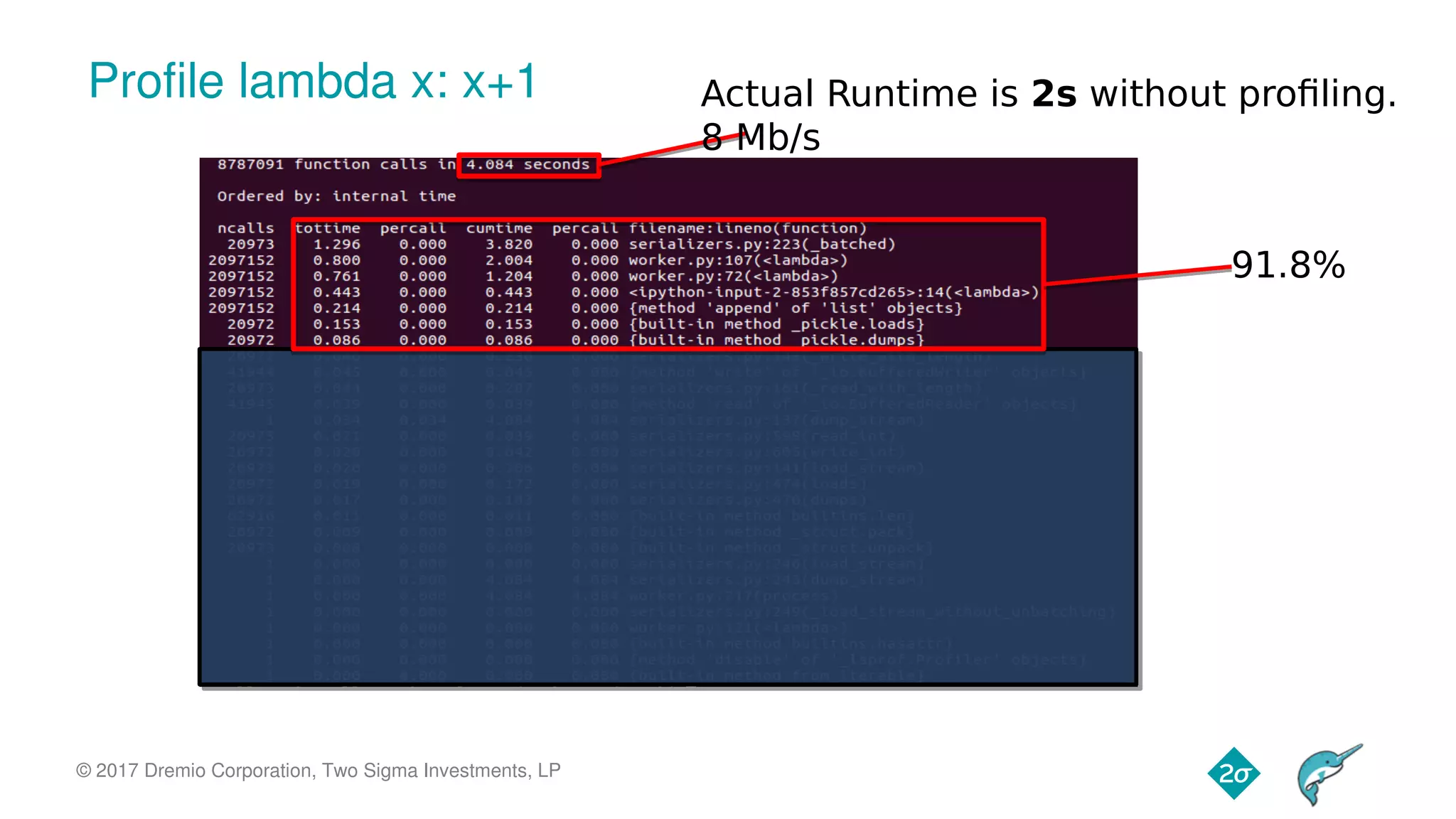Click the '91.8%' annotation label
Image resolution: width=1456 pixels, height=819 pixels.
1288,265
